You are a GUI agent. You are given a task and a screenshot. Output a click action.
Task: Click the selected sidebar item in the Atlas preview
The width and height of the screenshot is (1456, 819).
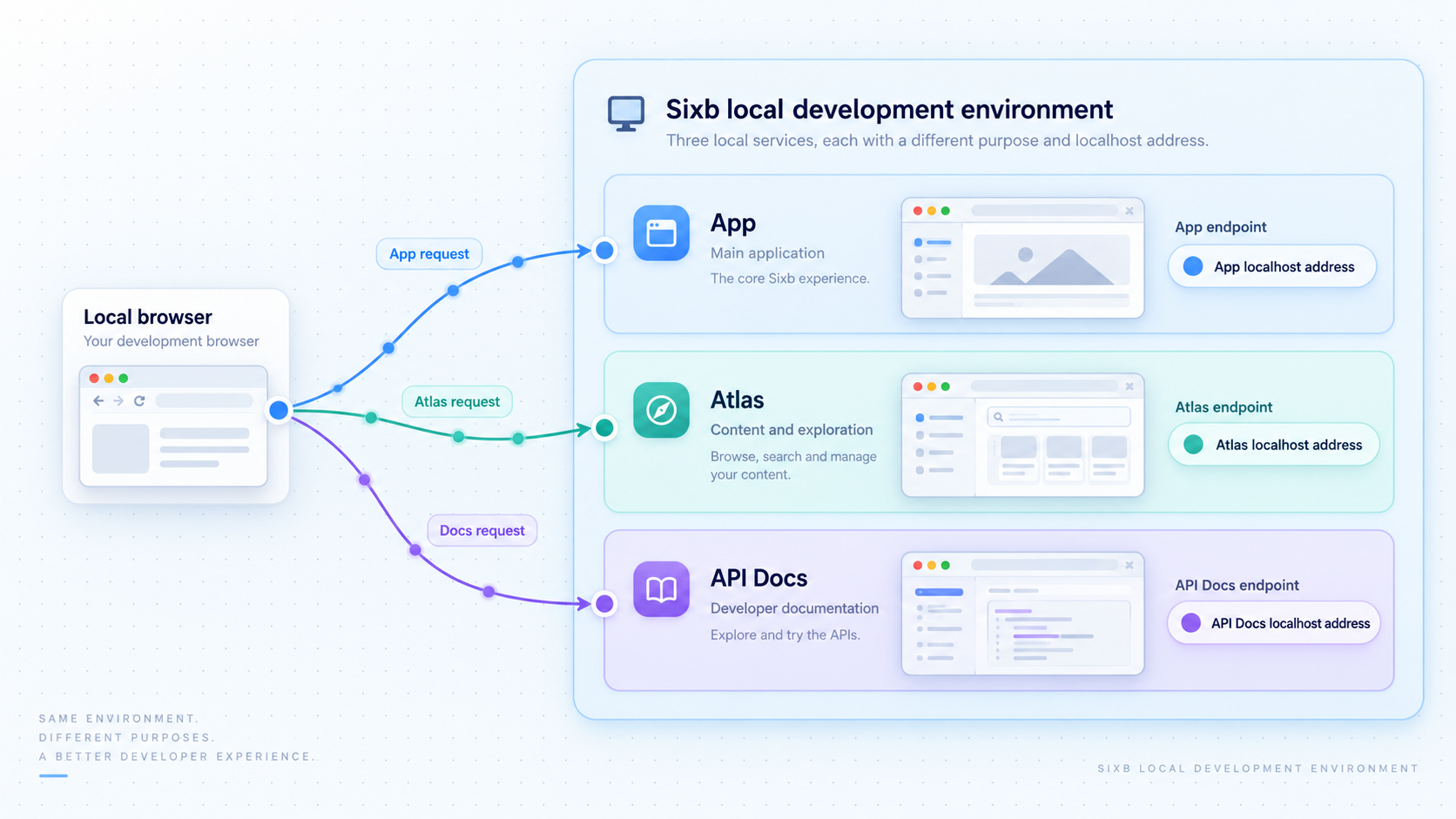point(940,418)
